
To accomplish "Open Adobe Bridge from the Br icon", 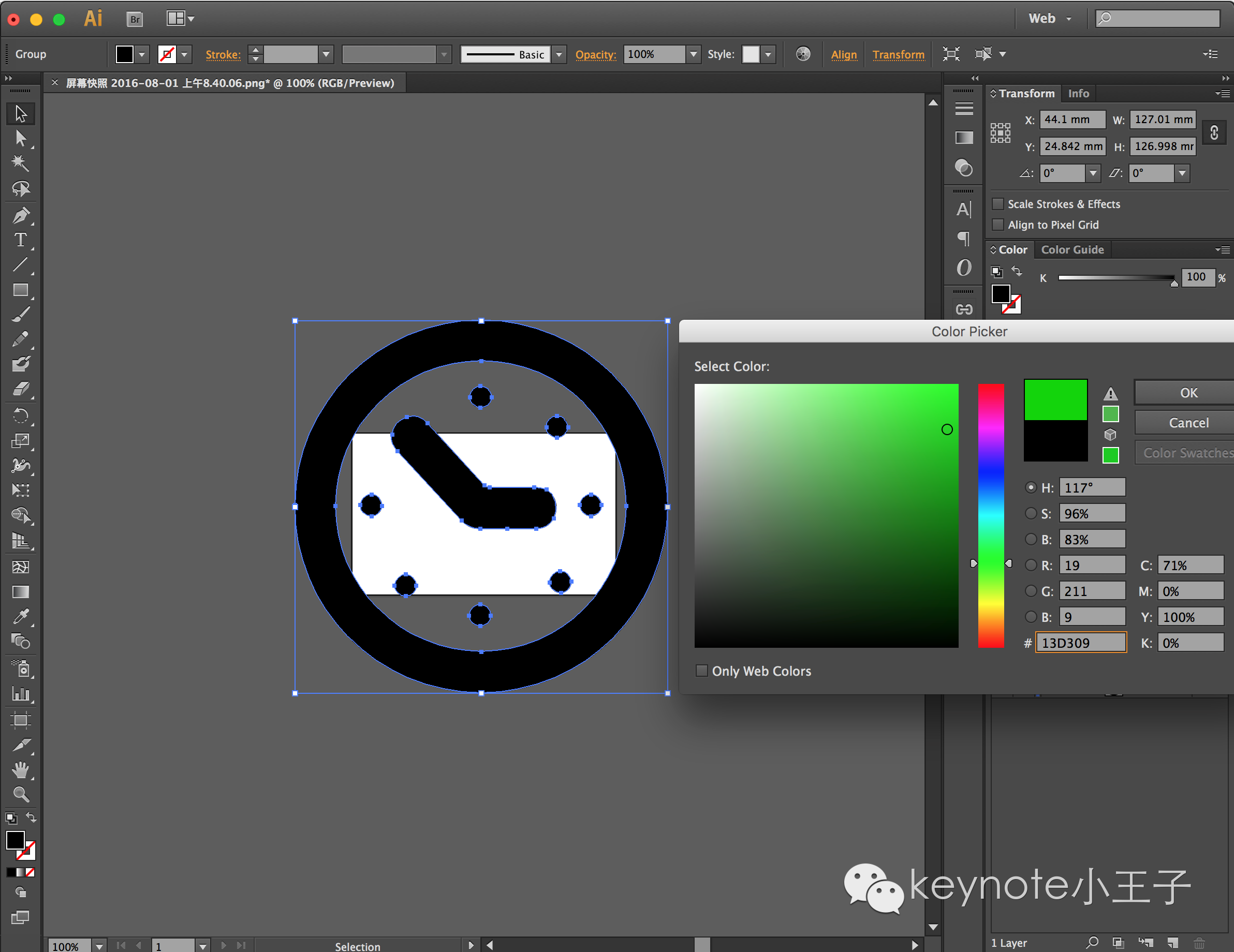I will pos(135,19).
